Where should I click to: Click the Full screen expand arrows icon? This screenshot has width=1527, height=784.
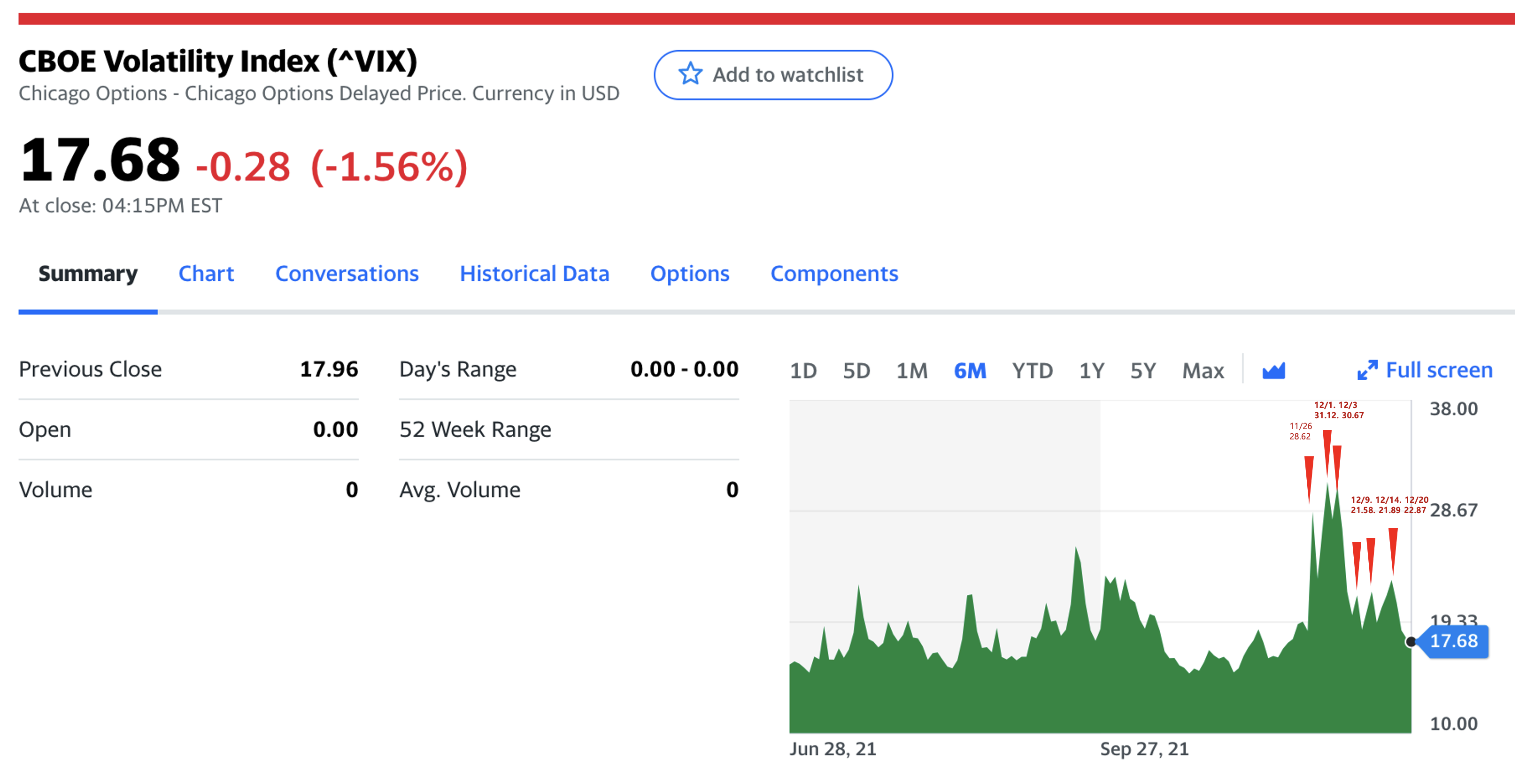(x=1367, y=370)
